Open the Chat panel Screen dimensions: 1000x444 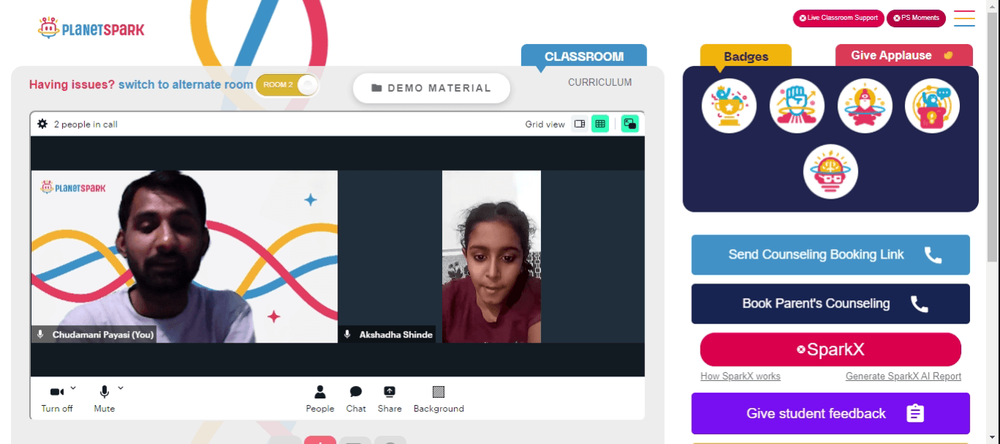click(356, 399)
